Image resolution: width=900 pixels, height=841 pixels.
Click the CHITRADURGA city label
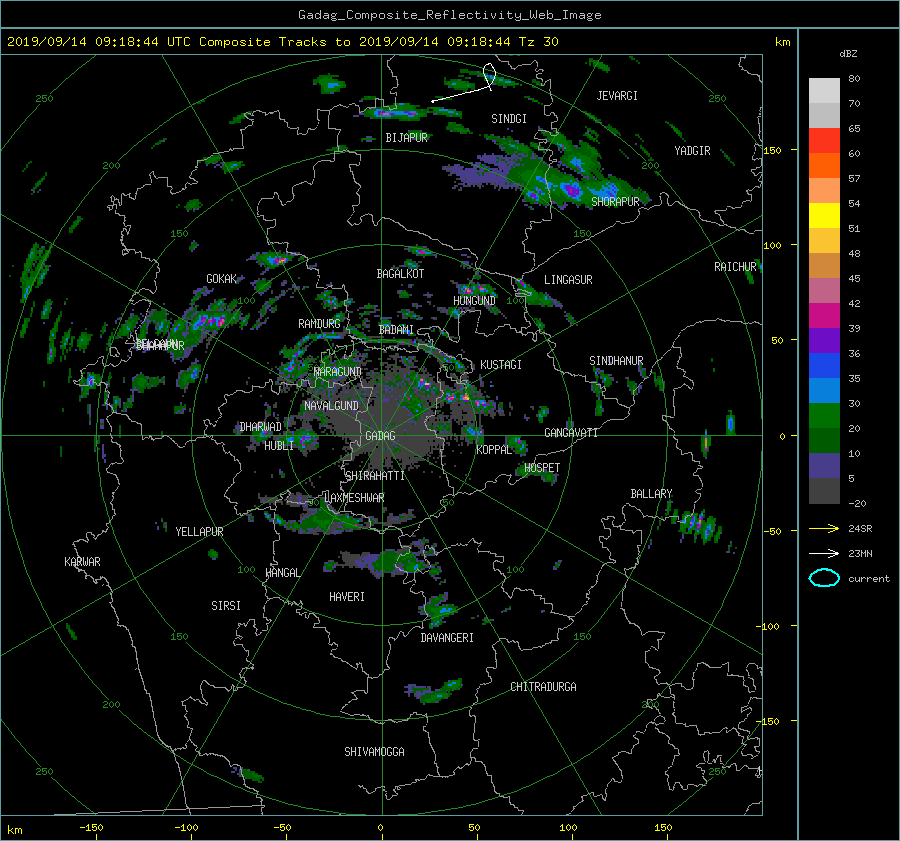pyautogui.click(x=543, y=687)
